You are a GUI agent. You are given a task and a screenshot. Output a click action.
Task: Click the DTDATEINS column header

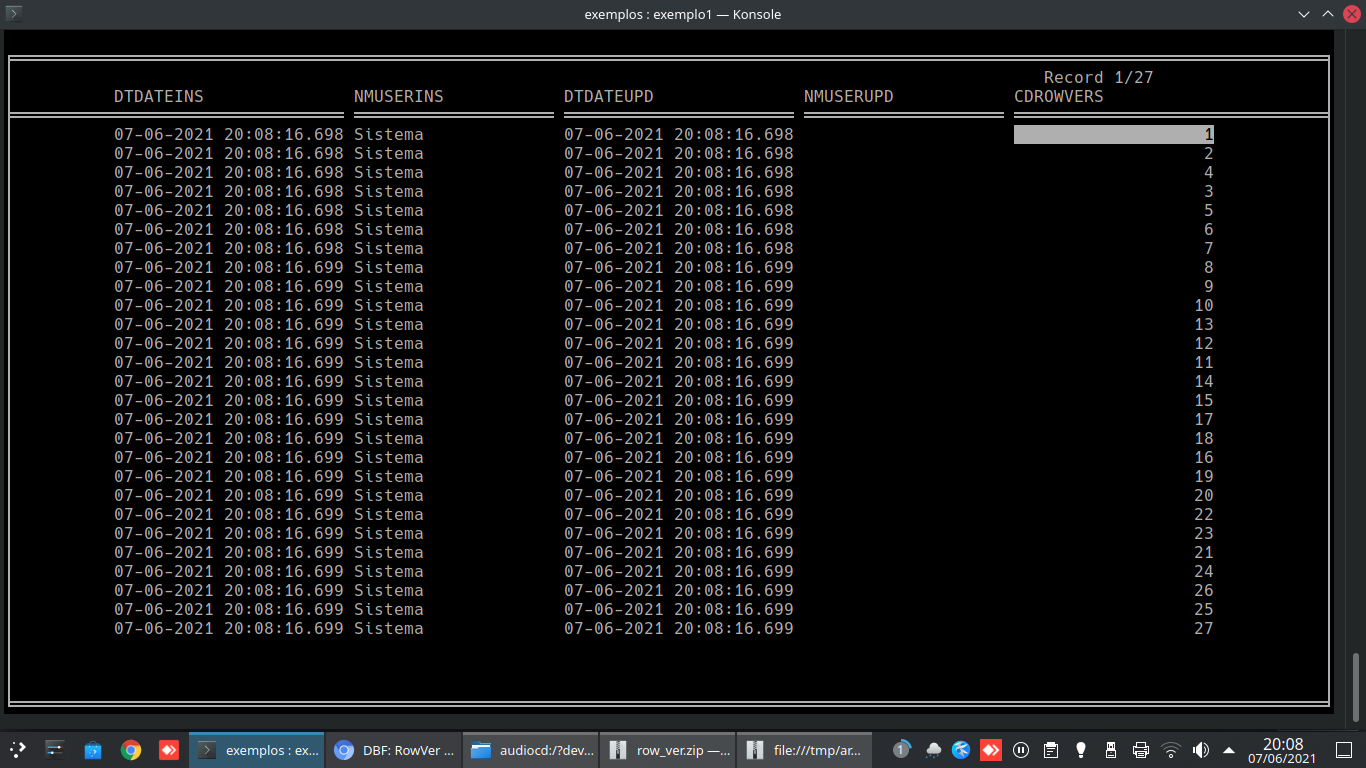tap(159, 97)
